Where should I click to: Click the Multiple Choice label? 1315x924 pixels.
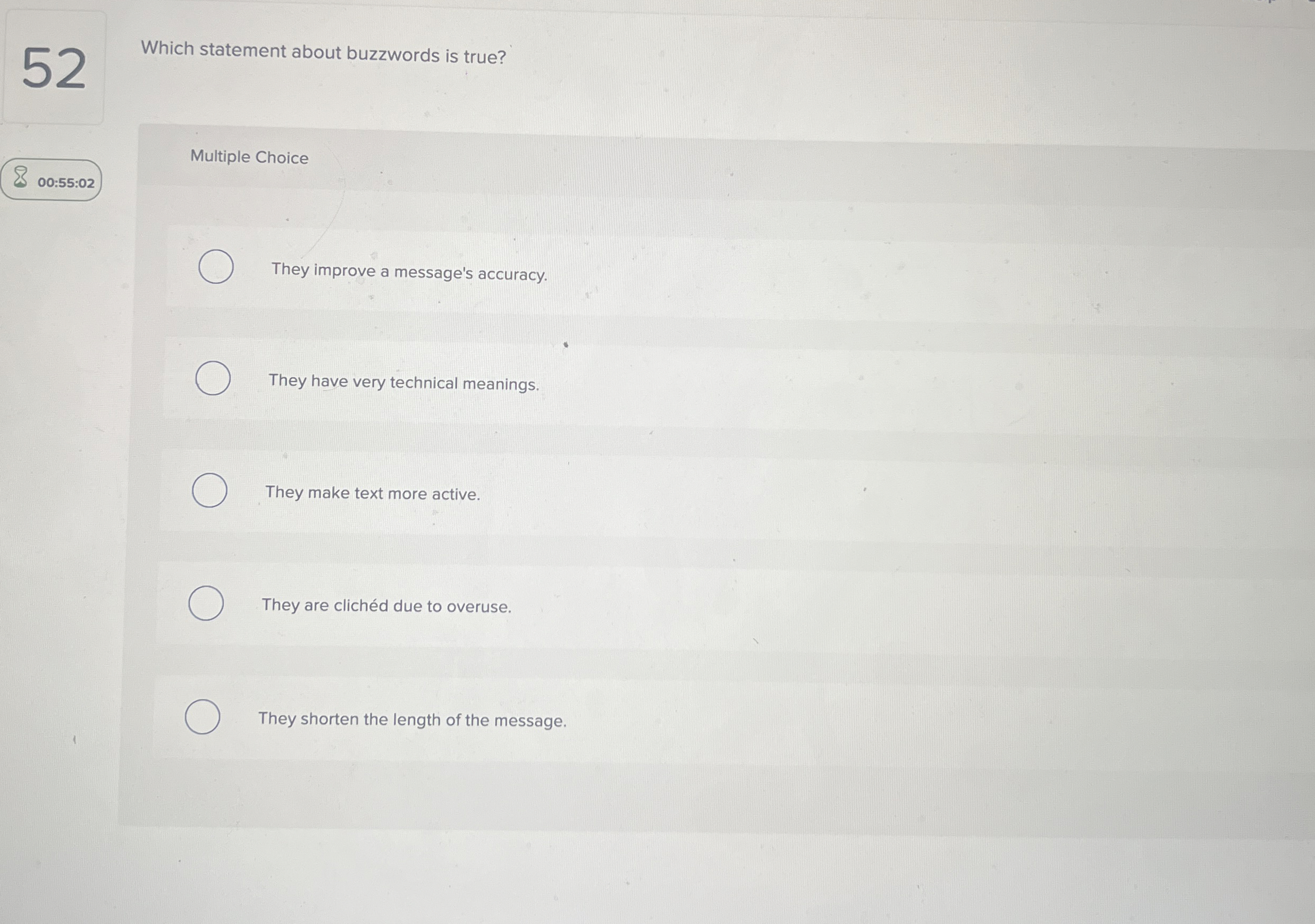point(249,157)
